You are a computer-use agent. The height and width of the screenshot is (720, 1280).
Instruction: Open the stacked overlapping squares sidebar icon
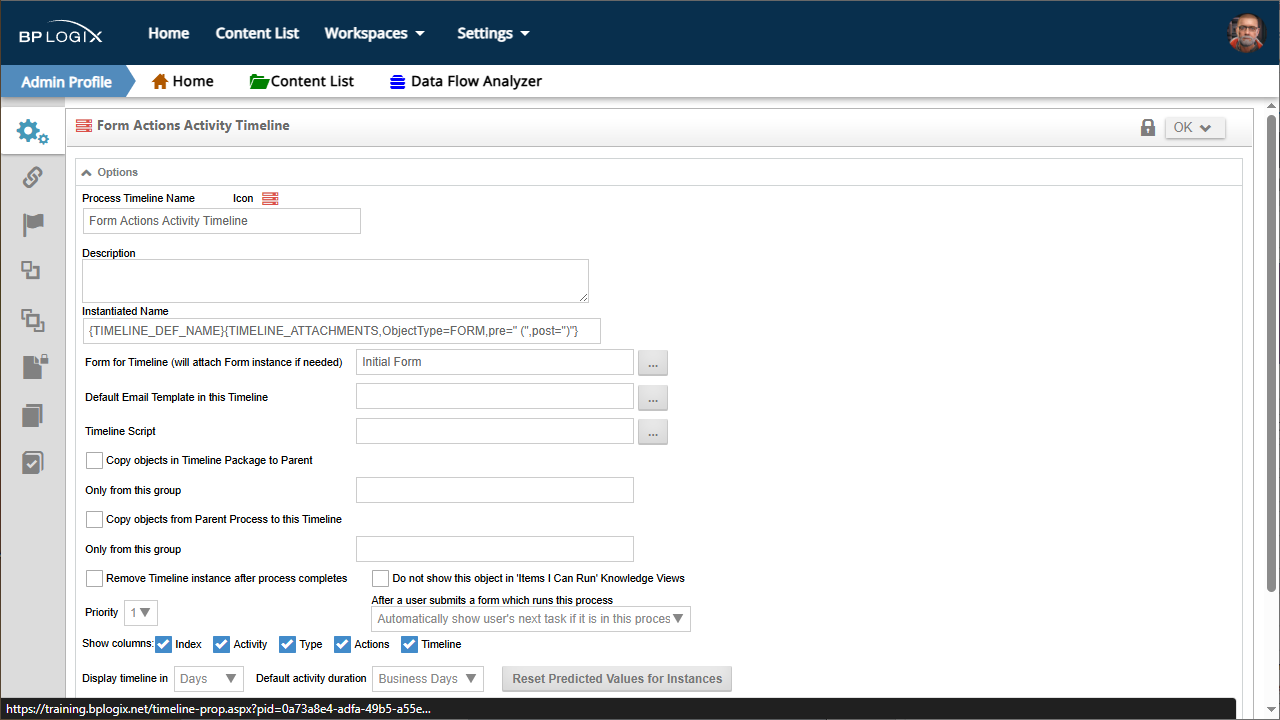[33, 320]
